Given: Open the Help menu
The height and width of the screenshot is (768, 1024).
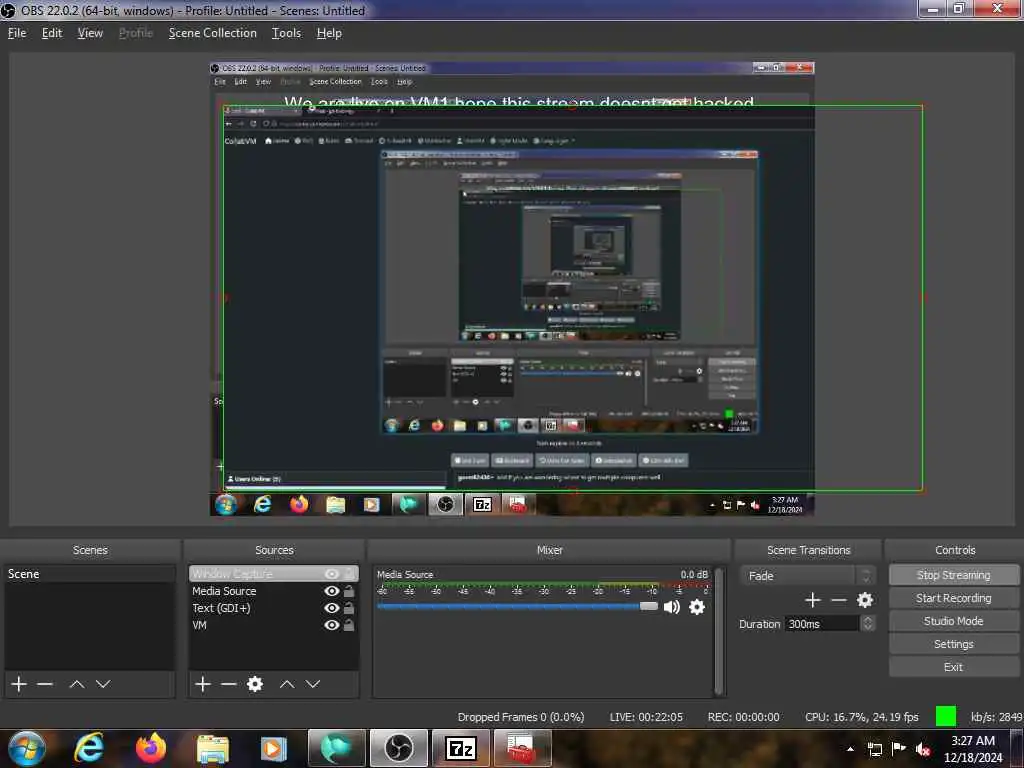Looking at the screenshot, I should (329, 33).
